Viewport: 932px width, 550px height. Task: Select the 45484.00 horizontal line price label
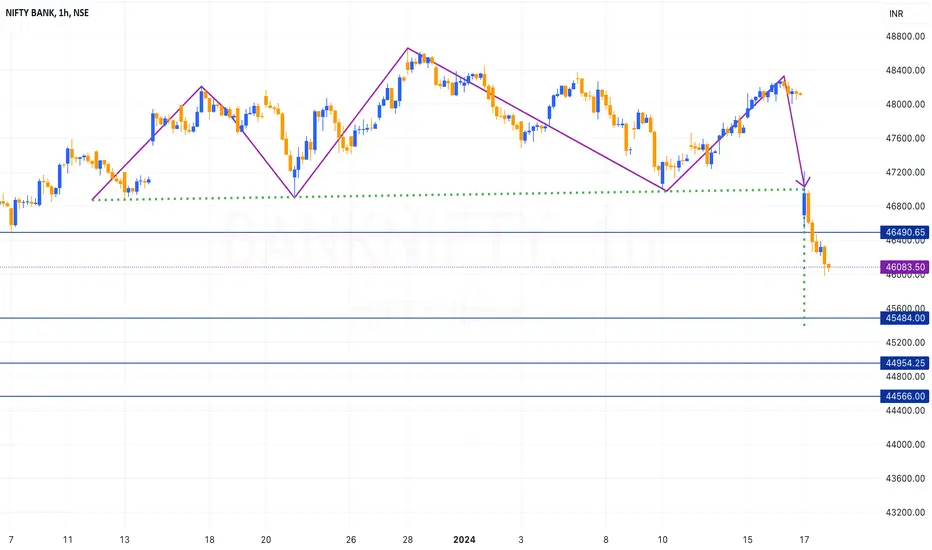pyautogui.click(x=905, y=318)
